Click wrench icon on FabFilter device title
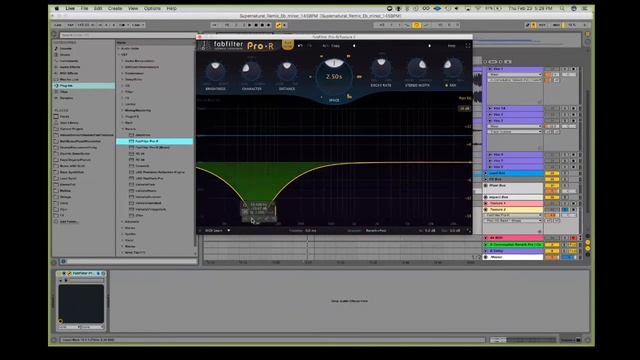The width and height of the screenshot is (640, 360). [x=69, y=273]
